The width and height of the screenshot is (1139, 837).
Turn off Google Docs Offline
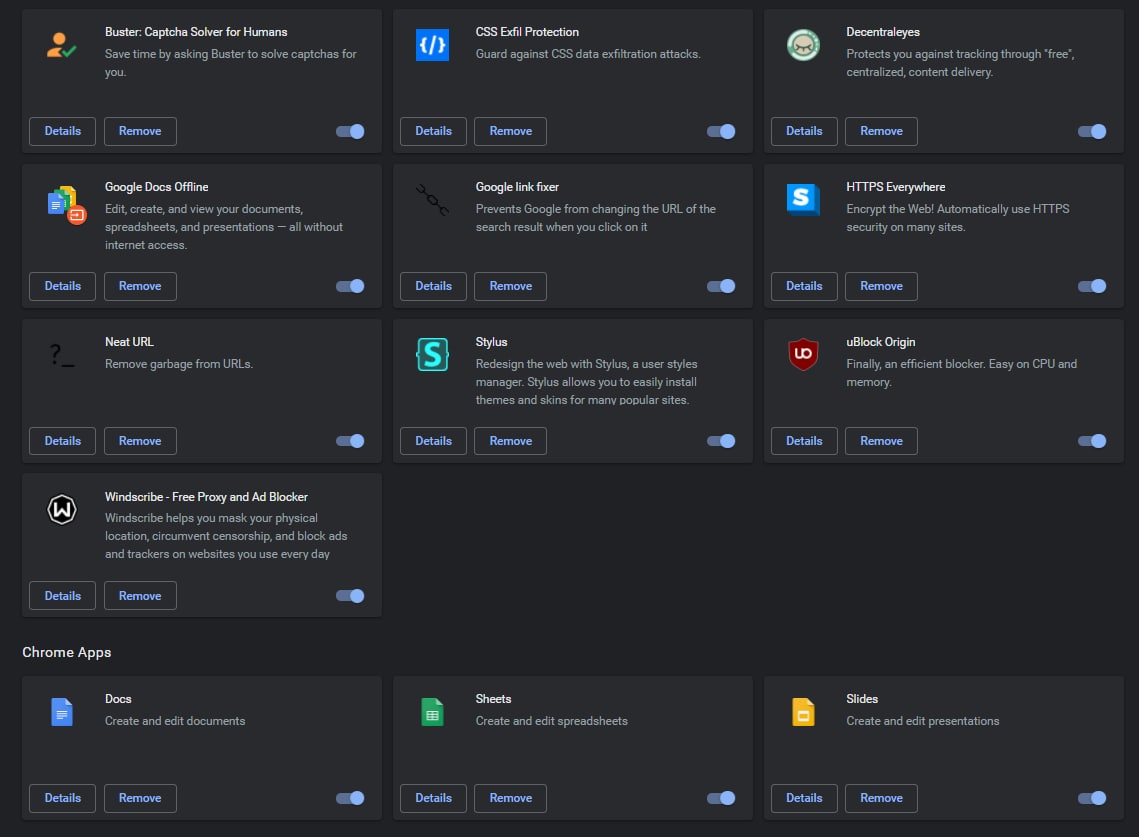coord(350,286)
